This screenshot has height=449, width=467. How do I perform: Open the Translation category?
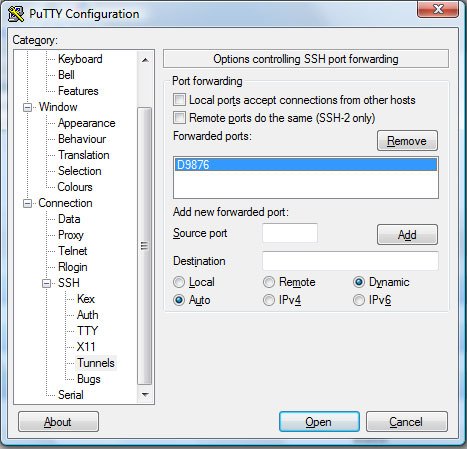[x=84, y=155]
